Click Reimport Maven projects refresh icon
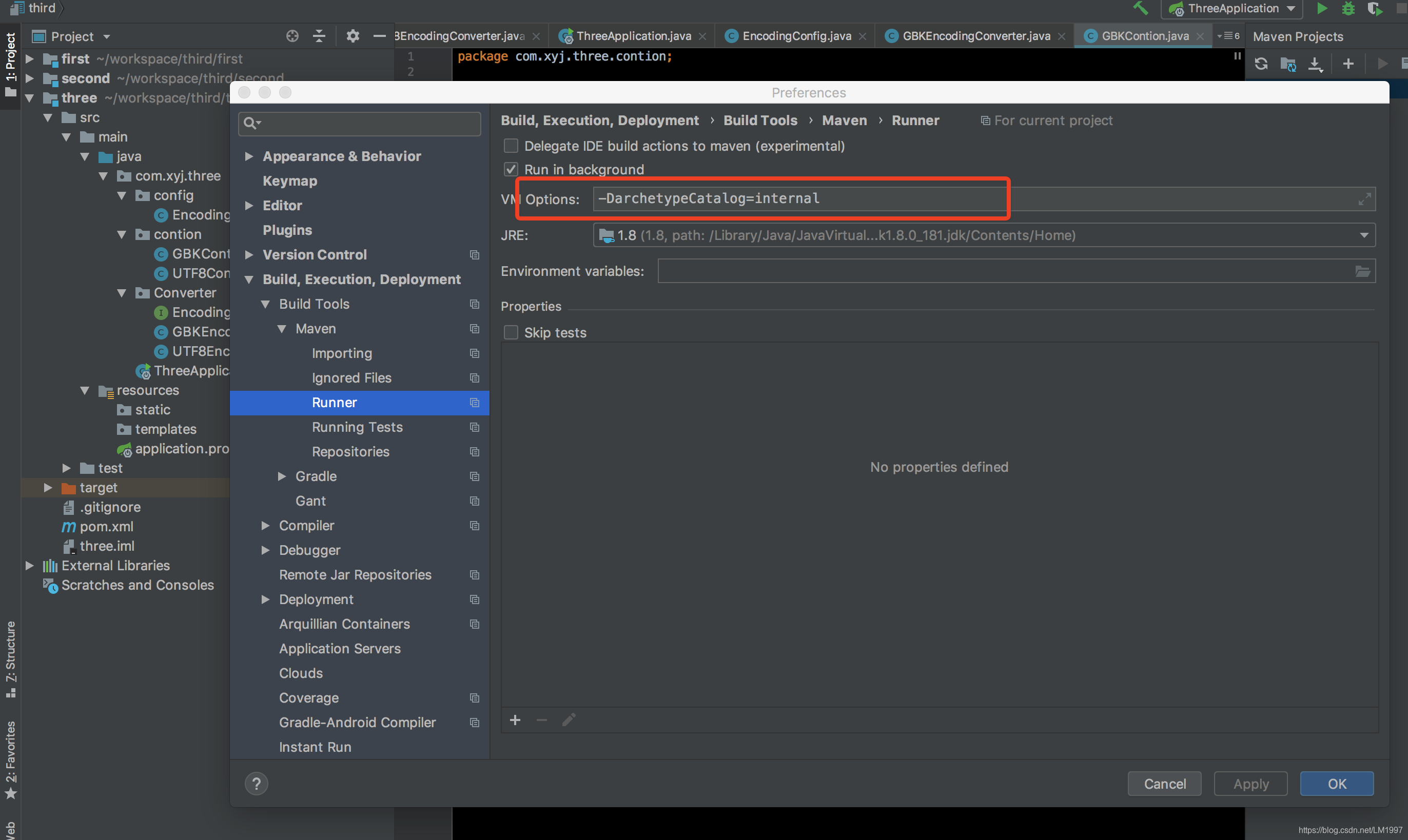1408x840 pixels. 1261,64
